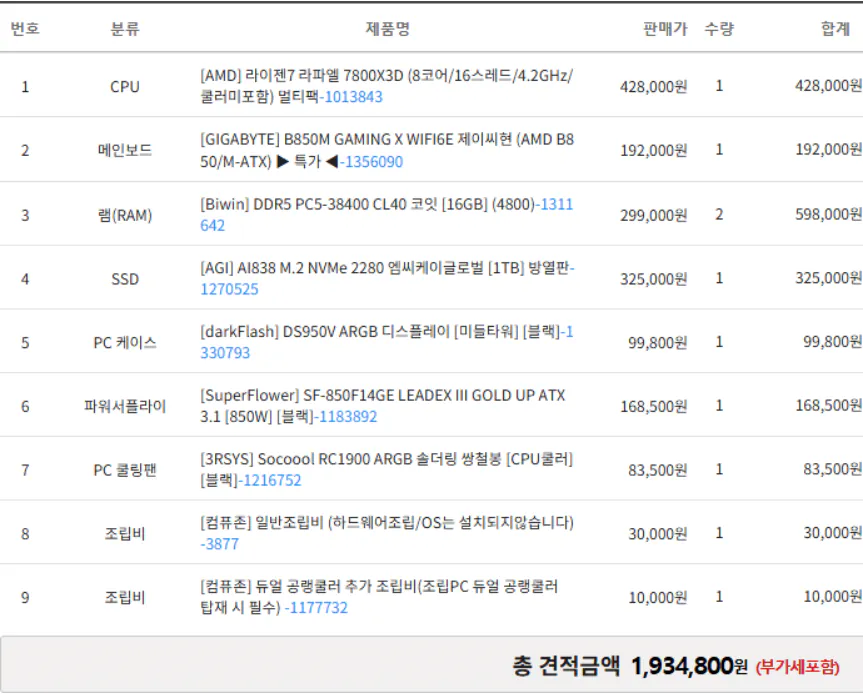Select the PC 케이스 category cell
The height and width of the screenshot is (694, 863).
point(125,343)
